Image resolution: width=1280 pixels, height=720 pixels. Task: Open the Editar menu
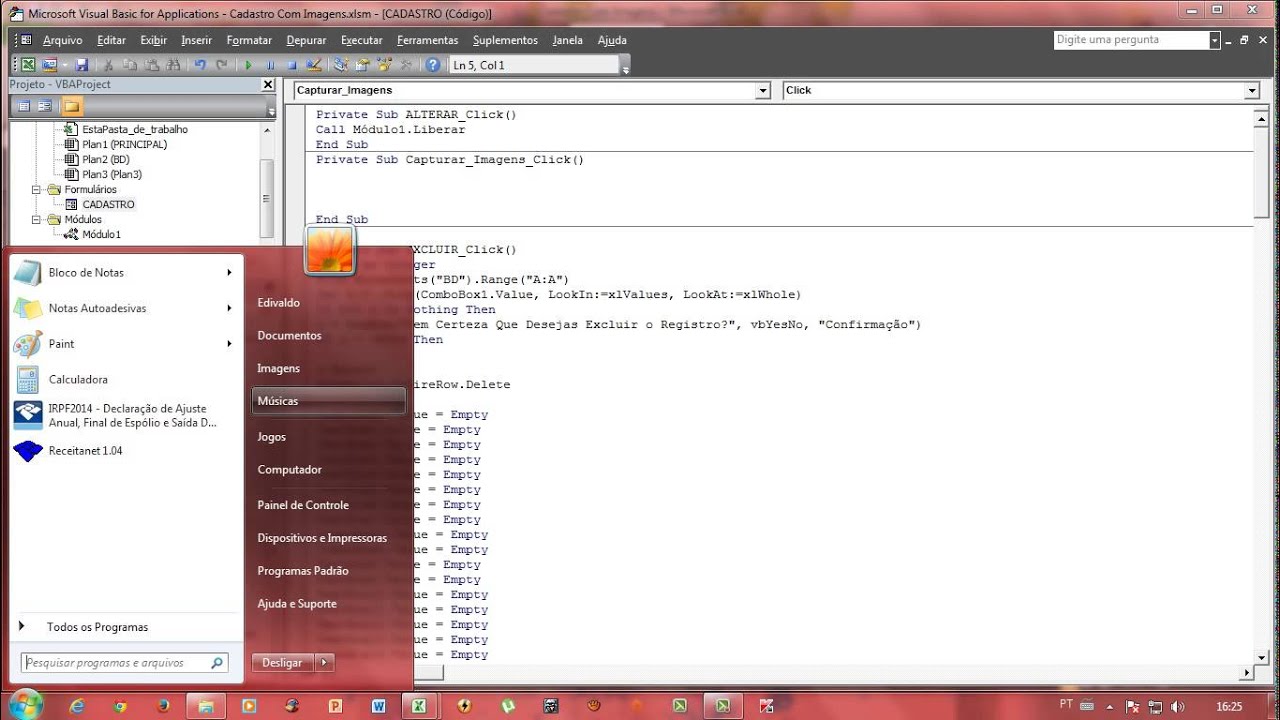(x=111, y=40)
